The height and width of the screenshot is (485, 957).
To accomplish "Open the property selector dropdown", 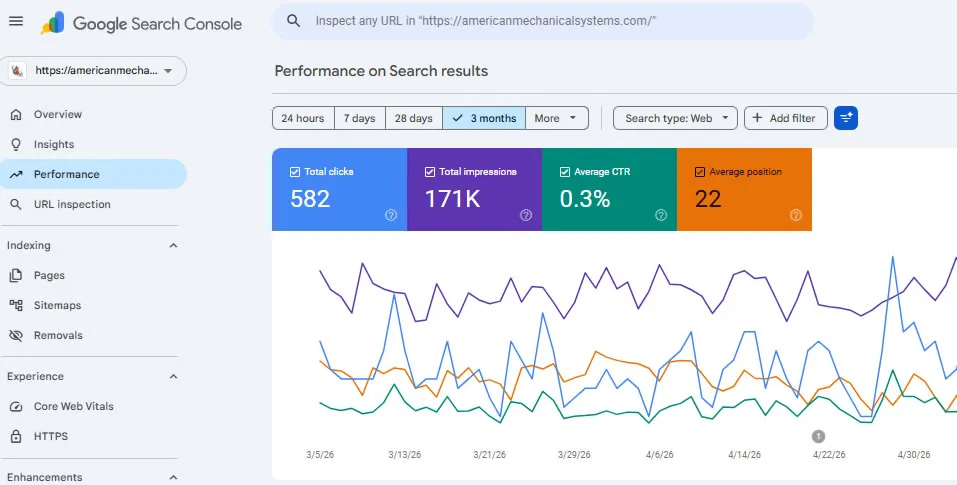I will 93,71.
